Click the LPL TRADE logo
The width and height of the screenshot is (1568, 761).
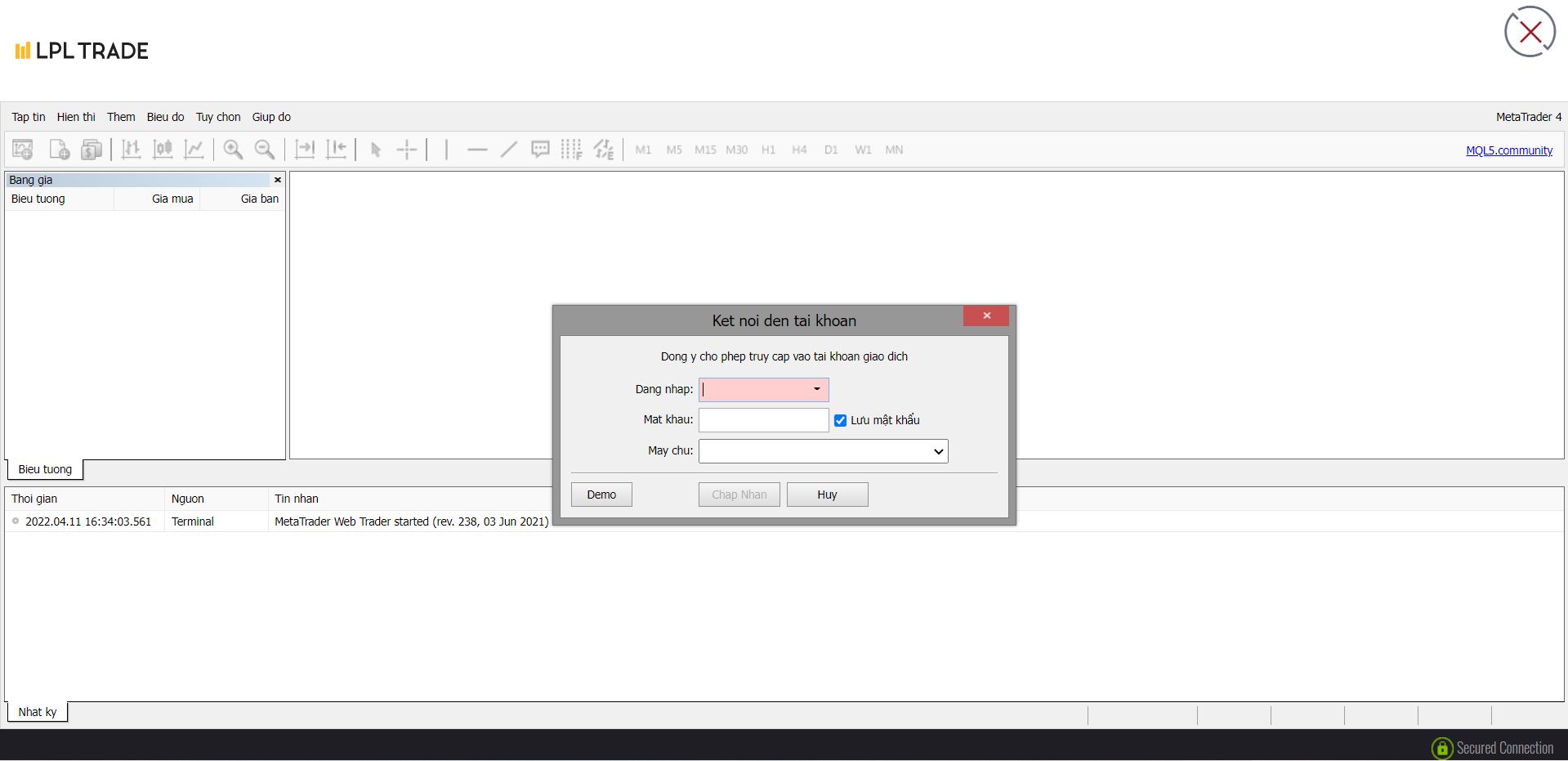(82, 51)
